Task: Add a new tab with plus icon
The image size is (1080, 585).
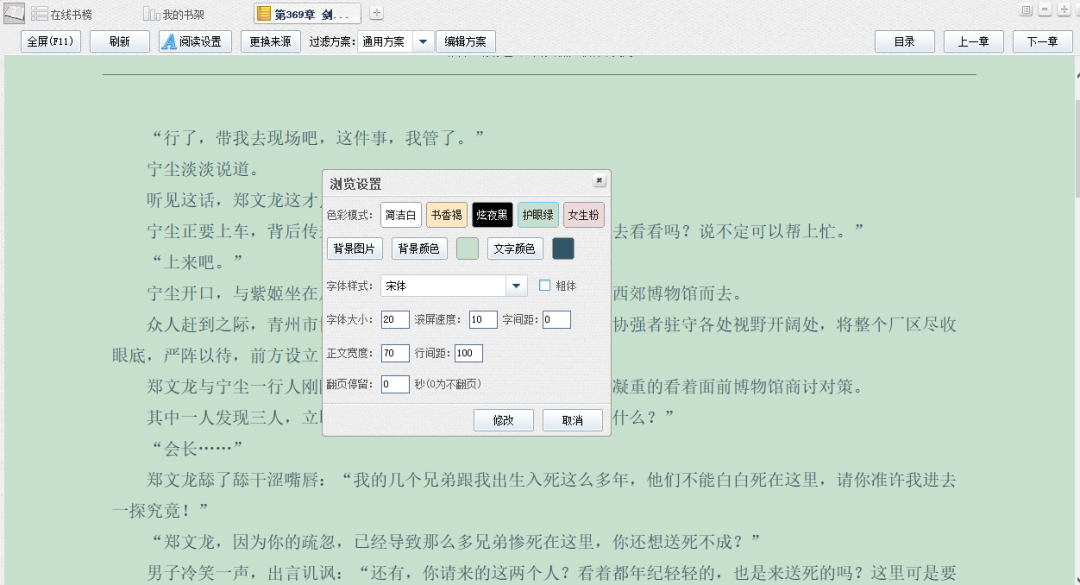Action: pyautogui.click(x=376, y=13)
